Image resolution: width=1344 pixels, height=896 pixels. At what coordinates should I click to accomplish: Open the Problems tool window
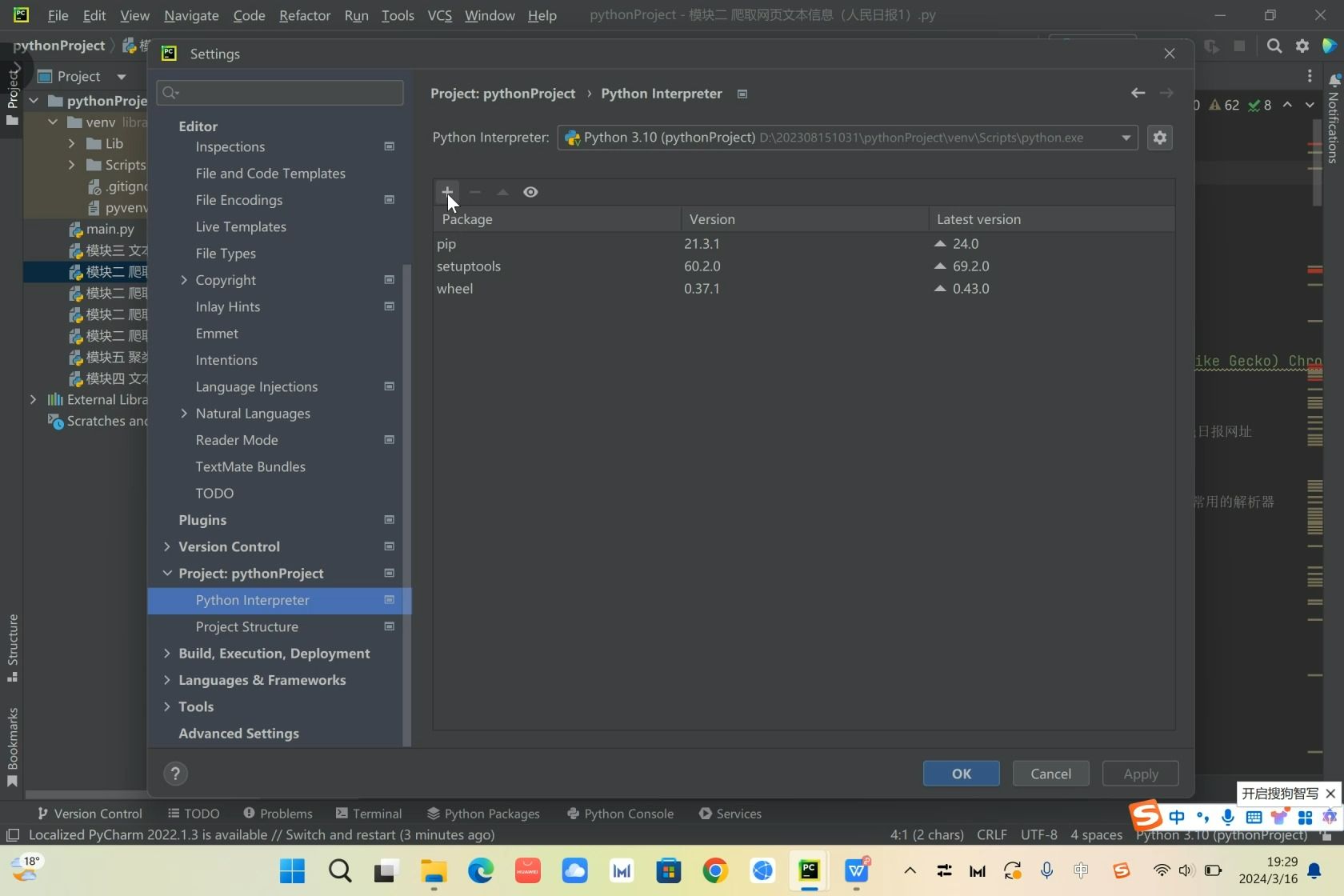[x=278, y=814]
